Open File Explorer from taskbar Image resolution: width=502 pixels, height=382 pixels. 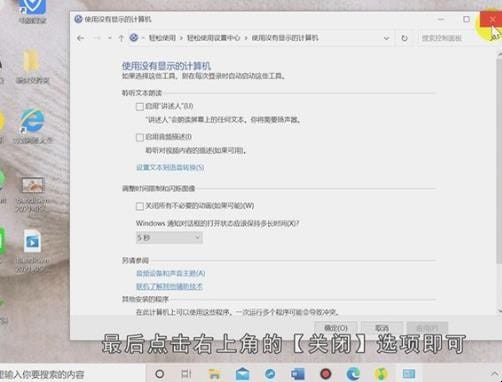pyautogui.click(x=214, y=374)
